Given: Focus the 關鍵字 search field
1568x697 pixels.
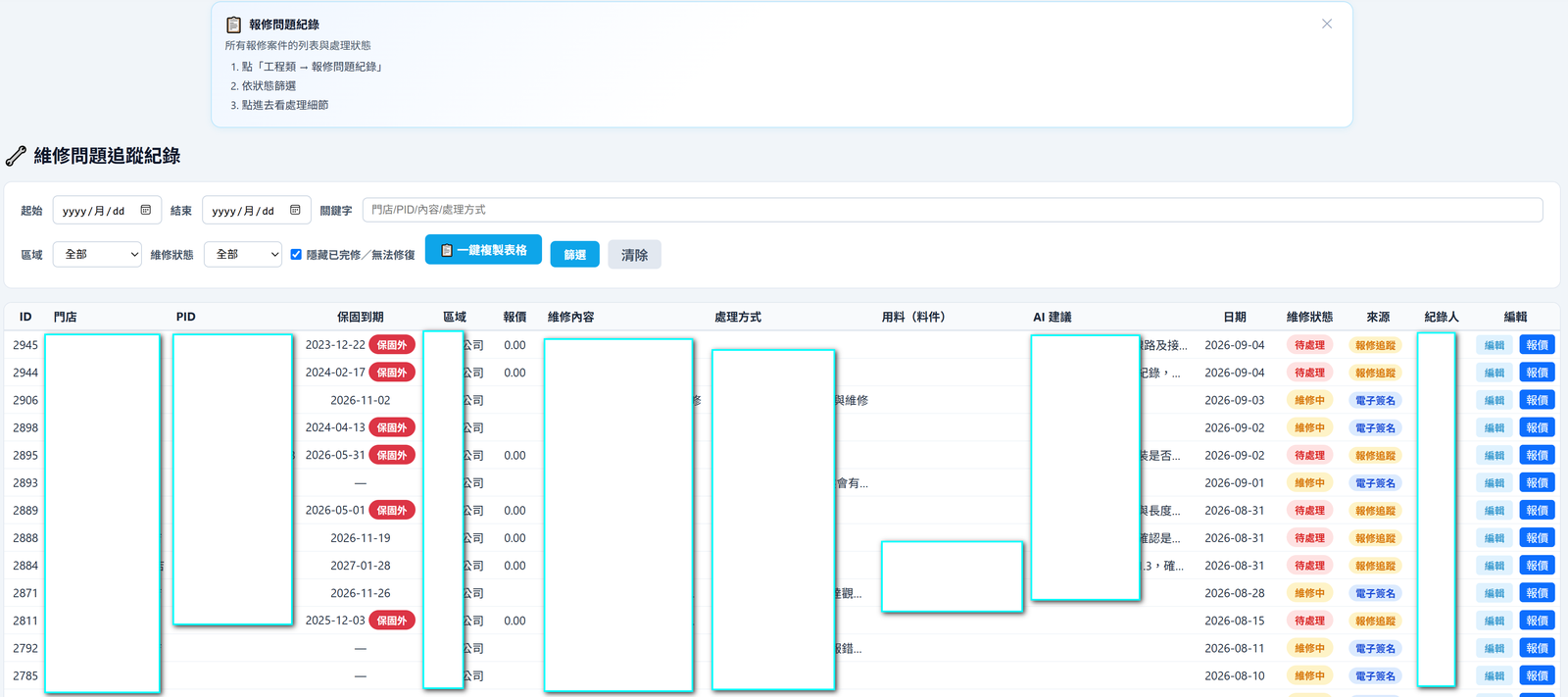Looking at the screenshot, I should (x=953, y=210).
